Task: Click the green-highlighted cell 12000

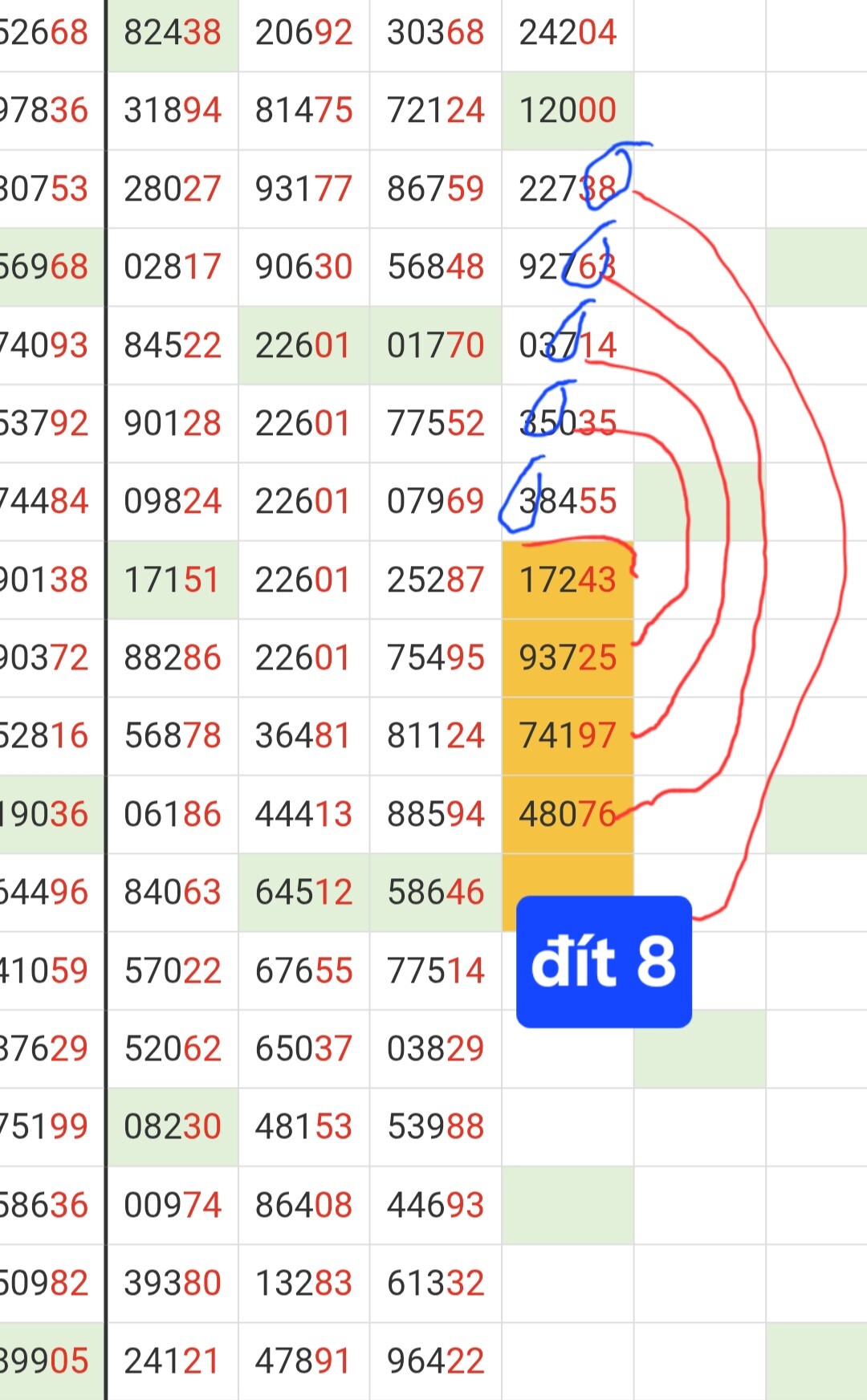Action: [568, 110]
